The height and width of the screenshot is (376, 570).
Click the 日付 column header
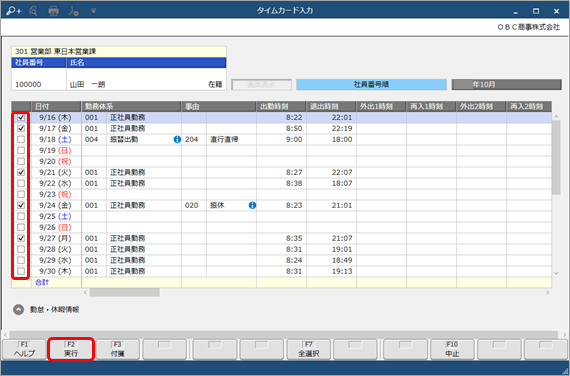pos(56,107)
